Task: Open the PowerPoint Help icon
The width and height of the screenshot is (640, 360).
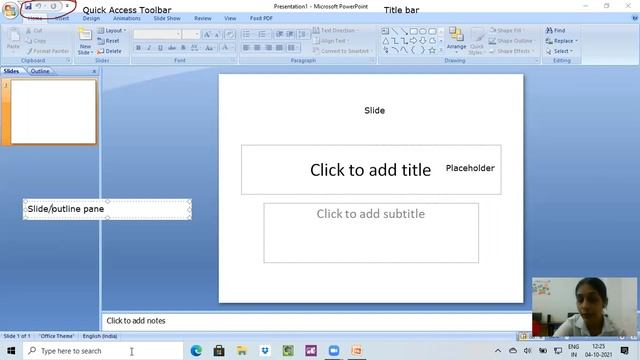Action: (x=635, y=18)
